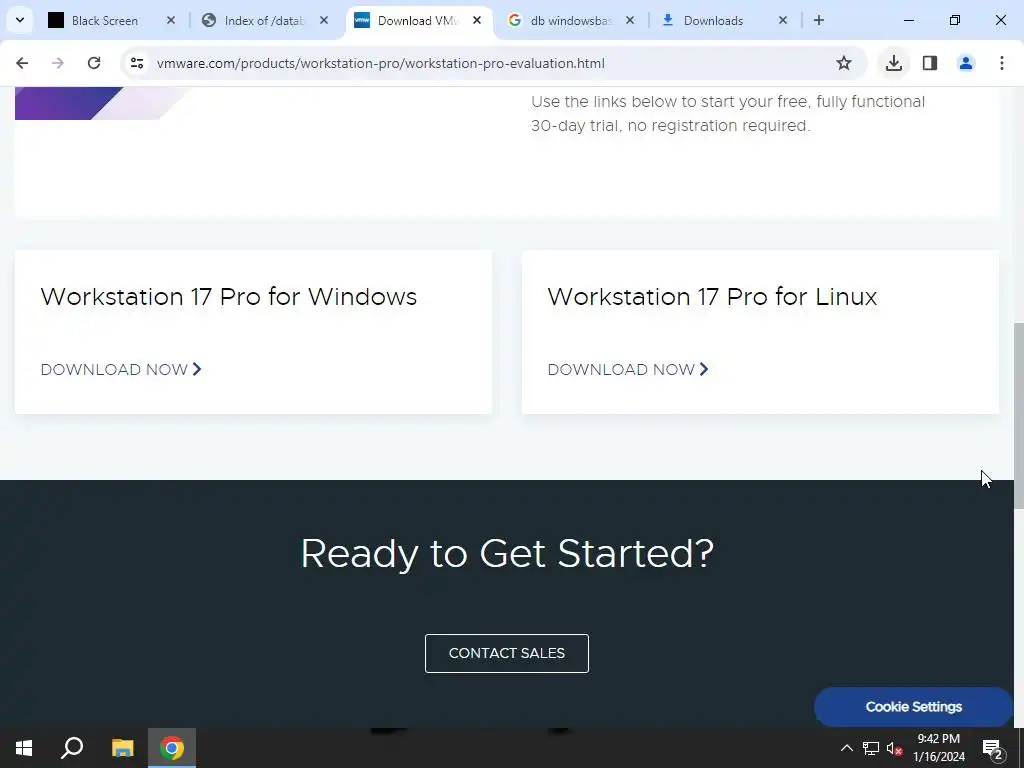Open the Chrome side panel
Screen dimensions: 1024x768
tap(929, 63)
